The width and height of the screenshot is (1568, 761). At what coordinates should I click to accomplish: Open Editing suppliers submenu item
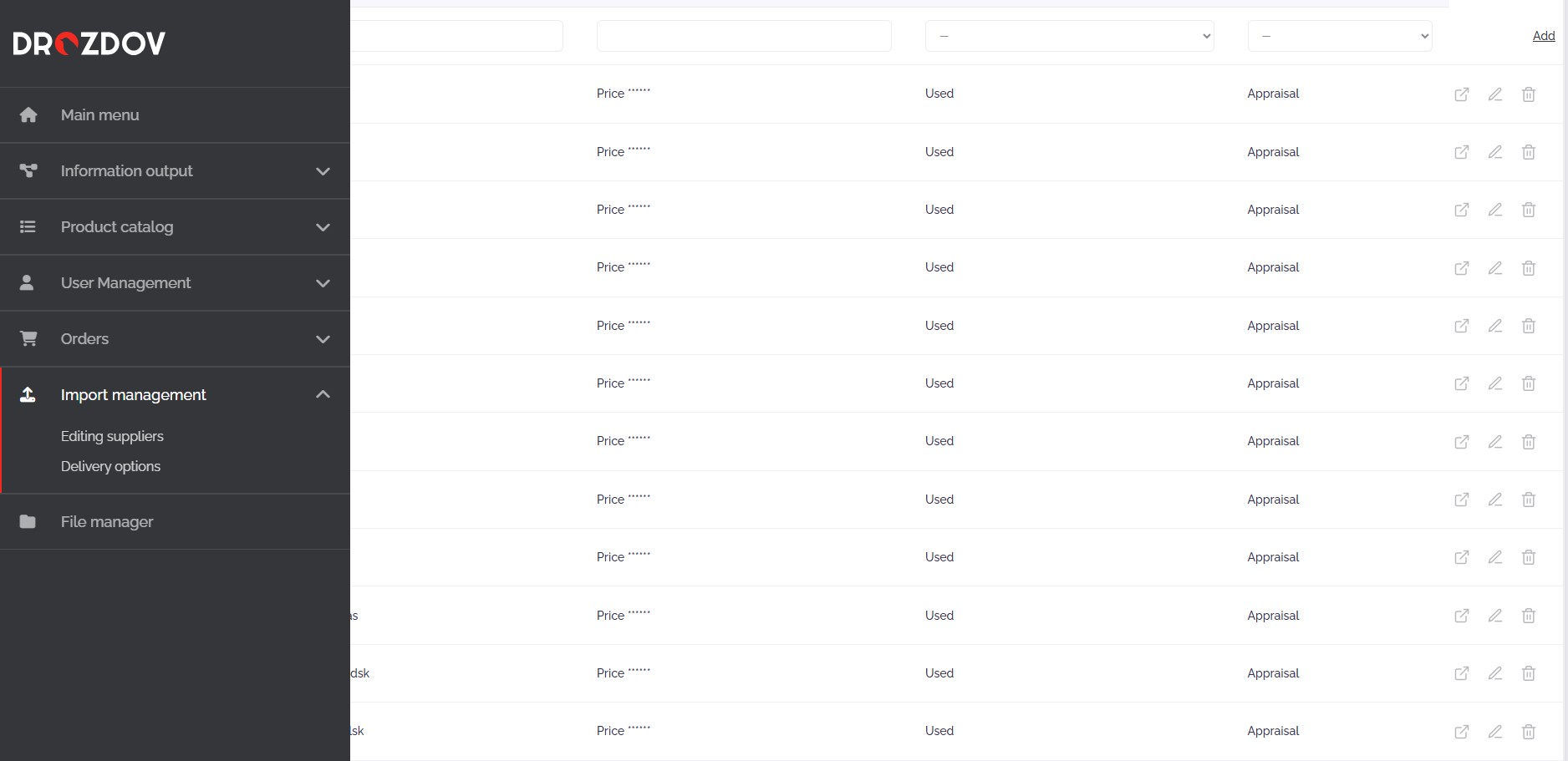click(x=112, y=436)
